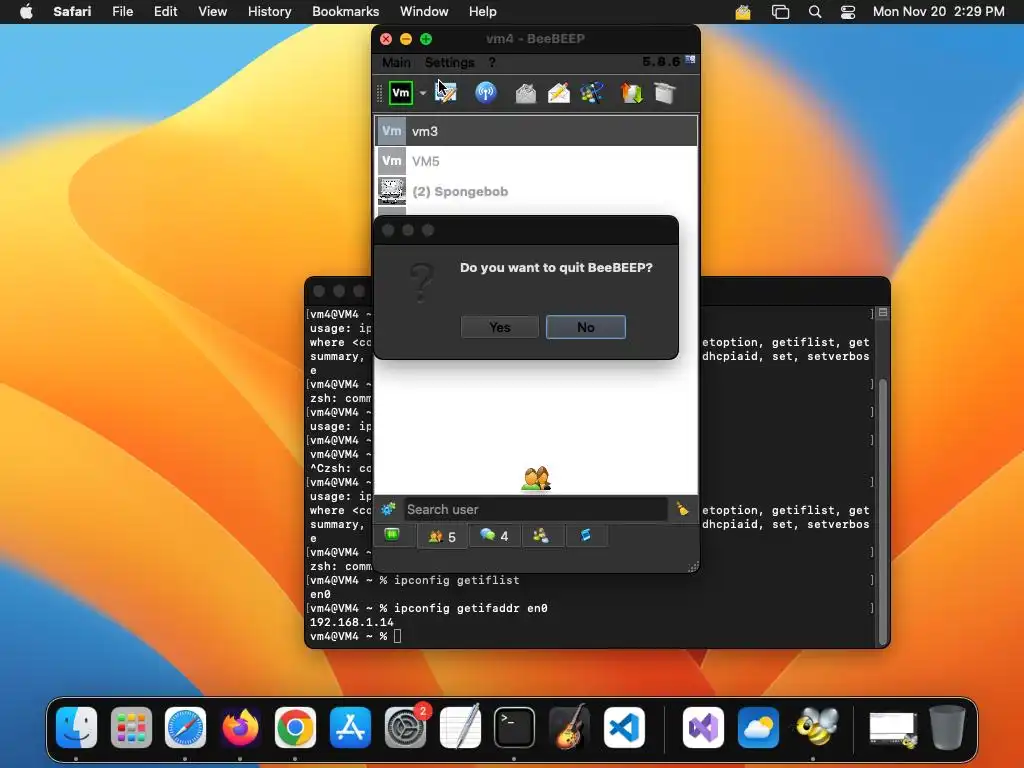Viewport: 1024px width, 768px height.
Task: Cancel quitting with the No button
Action: pos(586,327)
